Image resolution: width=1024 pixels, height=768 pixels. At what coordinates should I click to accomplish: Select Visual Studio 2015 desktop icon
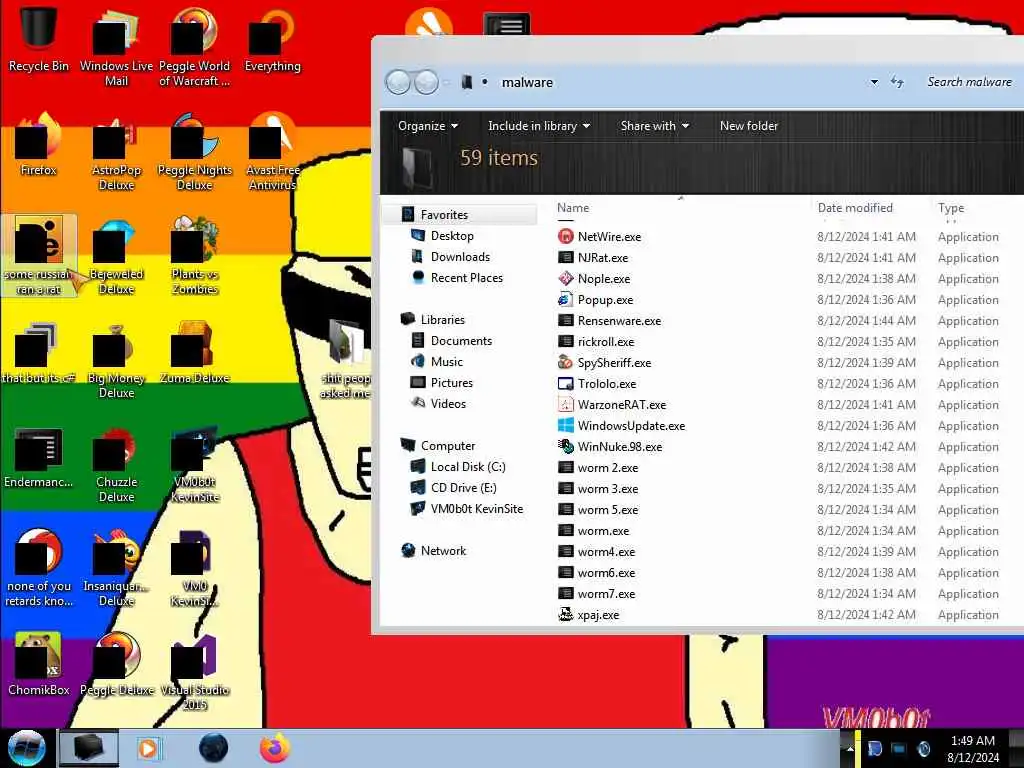point(195,672)
